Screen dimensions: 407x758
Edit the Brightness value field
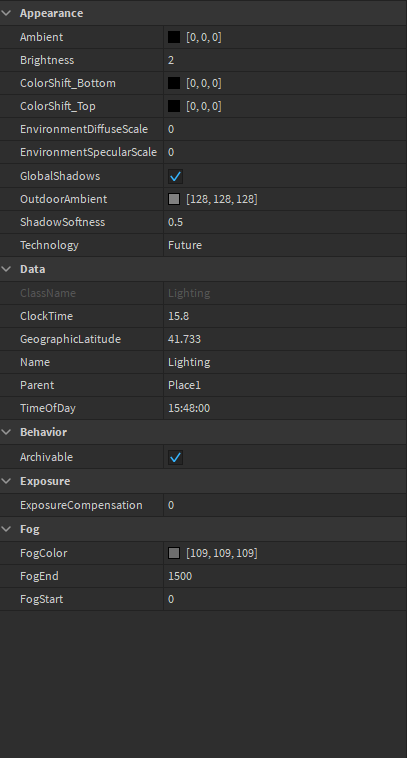tap(285, 60)
